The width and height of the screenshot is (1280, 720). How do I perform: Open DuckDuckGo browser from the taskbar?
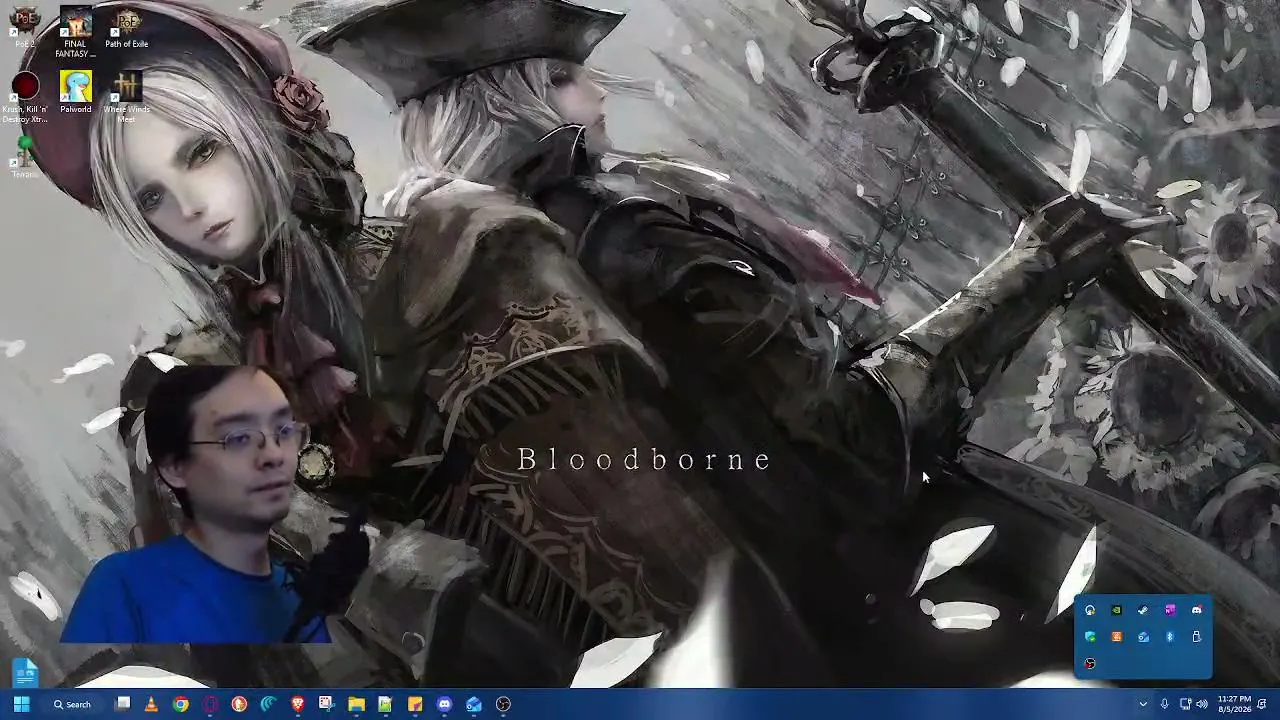(x=239, y=704)
